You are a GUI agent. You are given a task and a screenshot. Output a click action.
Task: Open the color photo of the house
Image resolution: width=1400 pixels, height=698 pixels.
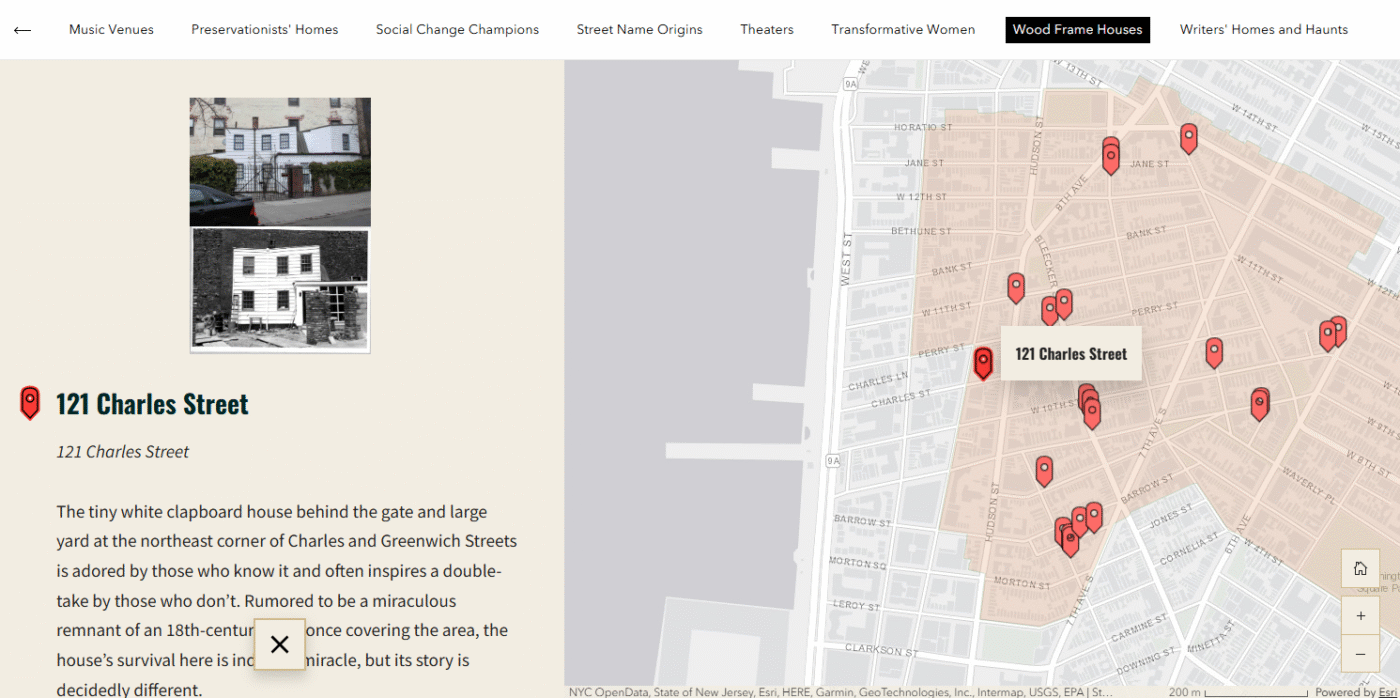pos(280,161)
